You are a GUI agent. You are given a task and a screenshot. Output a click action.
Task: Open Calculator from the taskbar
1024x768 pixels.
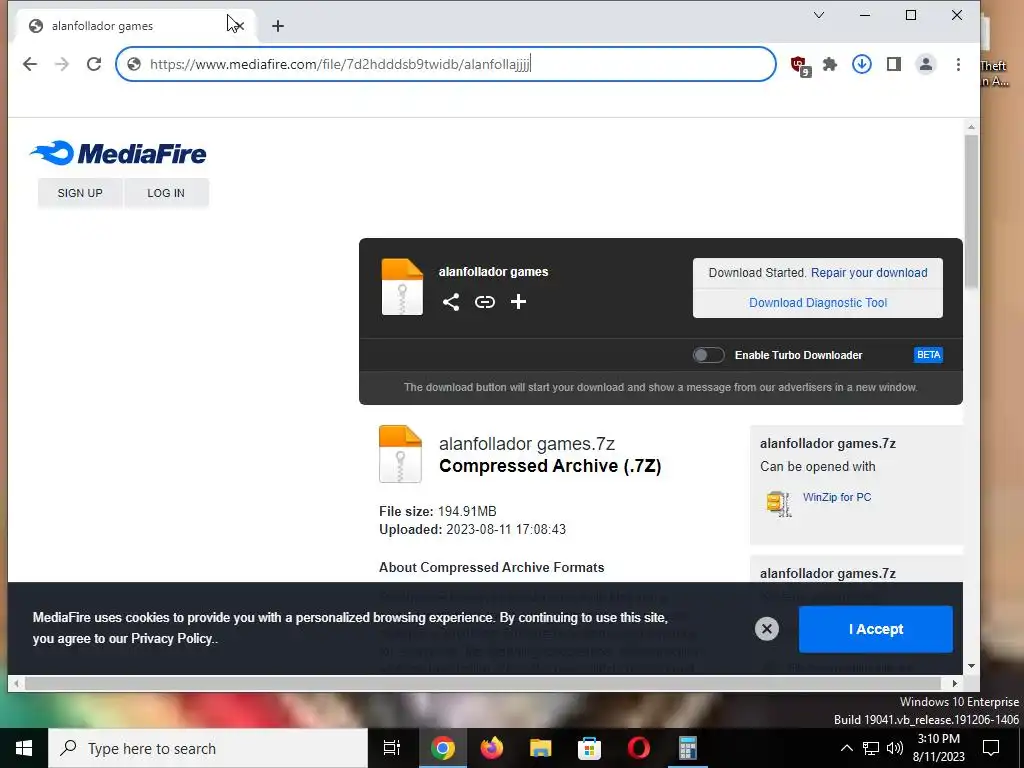tap(688, 748)
